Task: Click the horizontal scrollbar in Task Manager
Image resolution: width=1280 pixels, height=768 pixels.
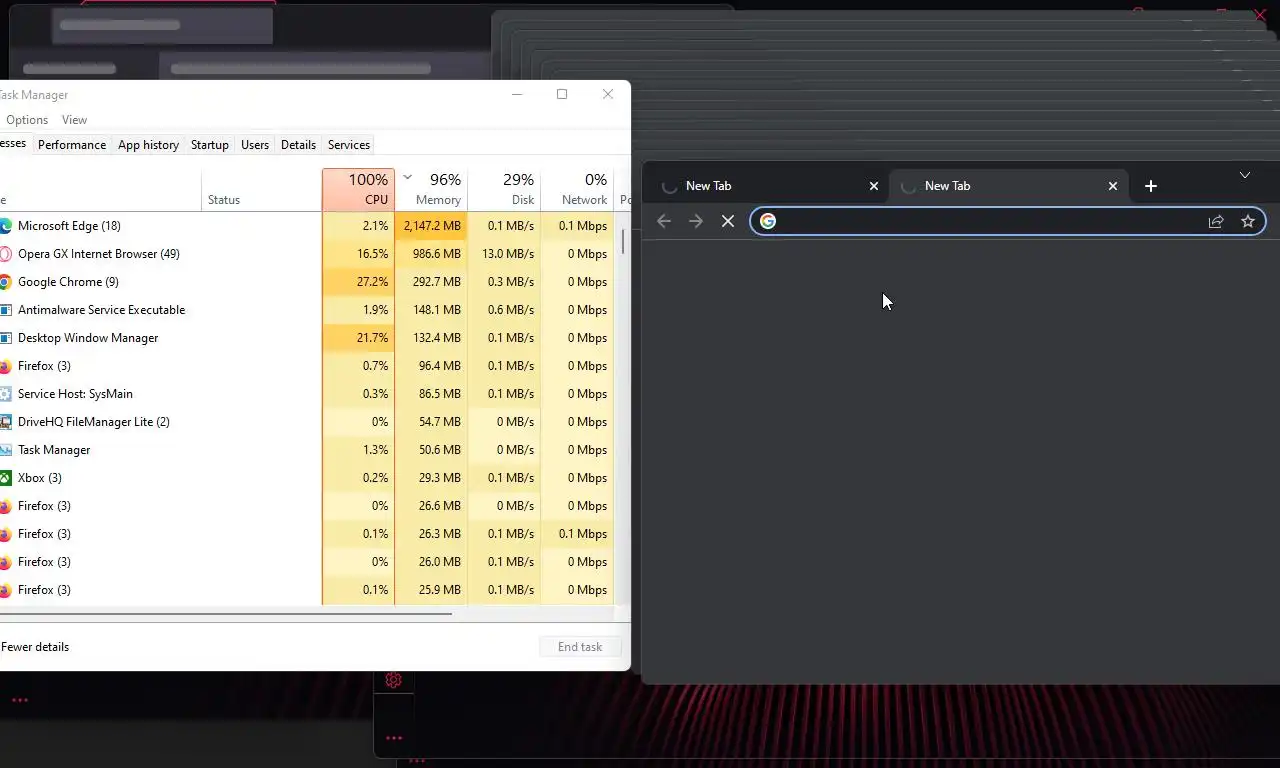Action: point(226,613)
